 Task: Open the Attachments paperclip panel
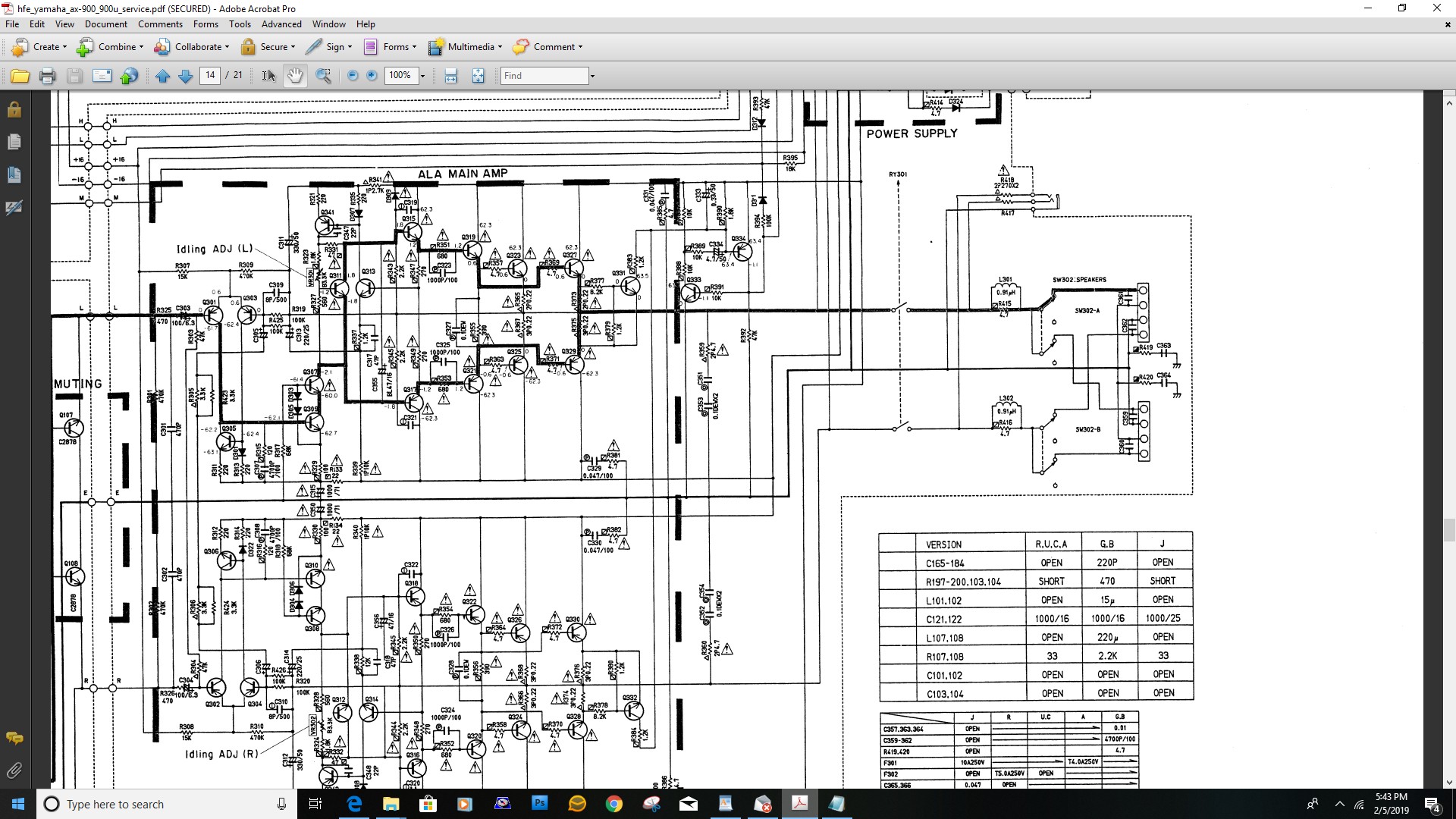14,770
